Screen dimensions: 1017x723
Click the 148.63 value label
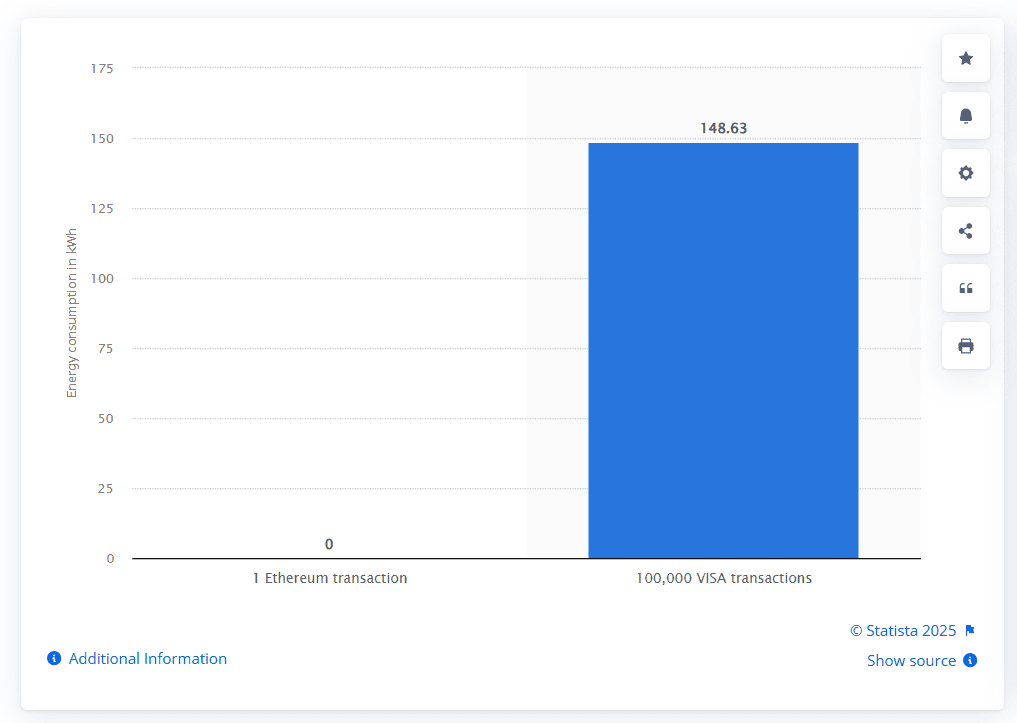pos(723,127)
